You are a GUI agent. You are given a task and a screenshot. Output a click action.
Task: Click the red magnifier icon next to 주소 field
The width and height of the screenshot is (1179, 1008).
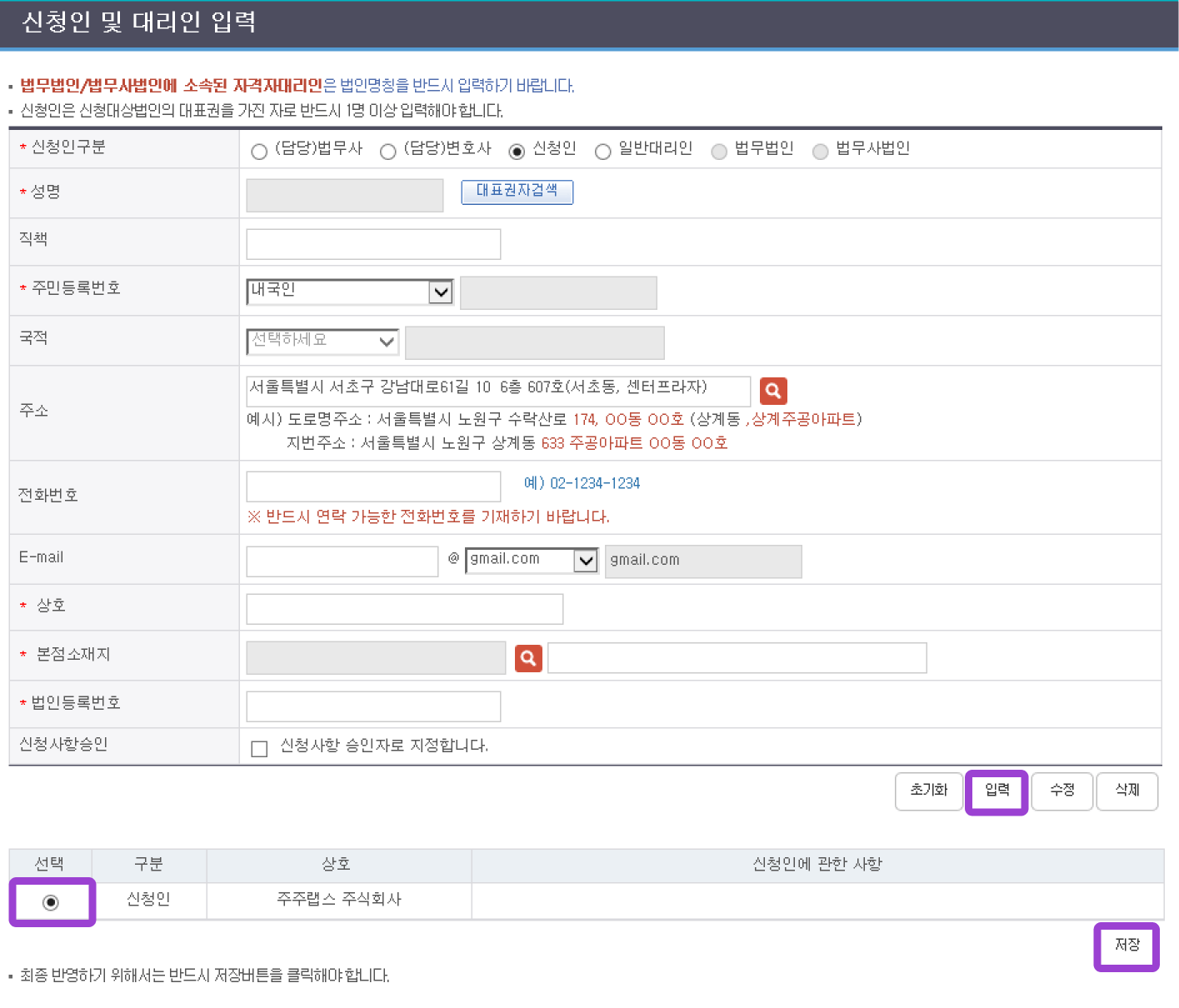(772, 390)
